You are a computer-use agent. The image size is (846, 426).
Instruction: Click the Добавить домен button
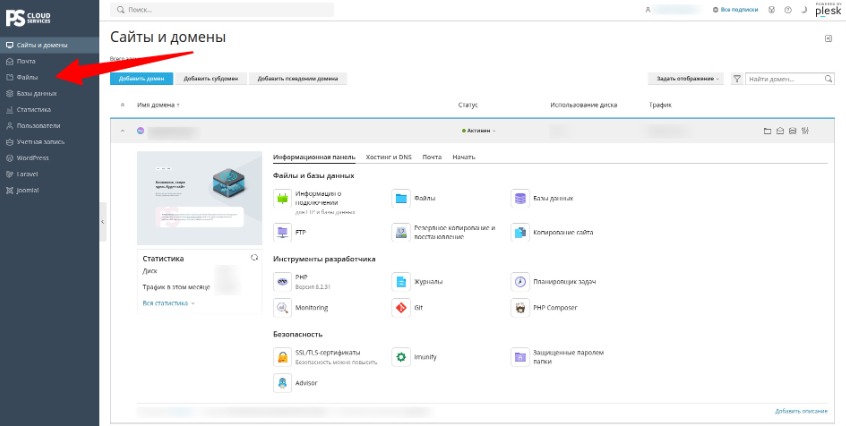(141, 79)
